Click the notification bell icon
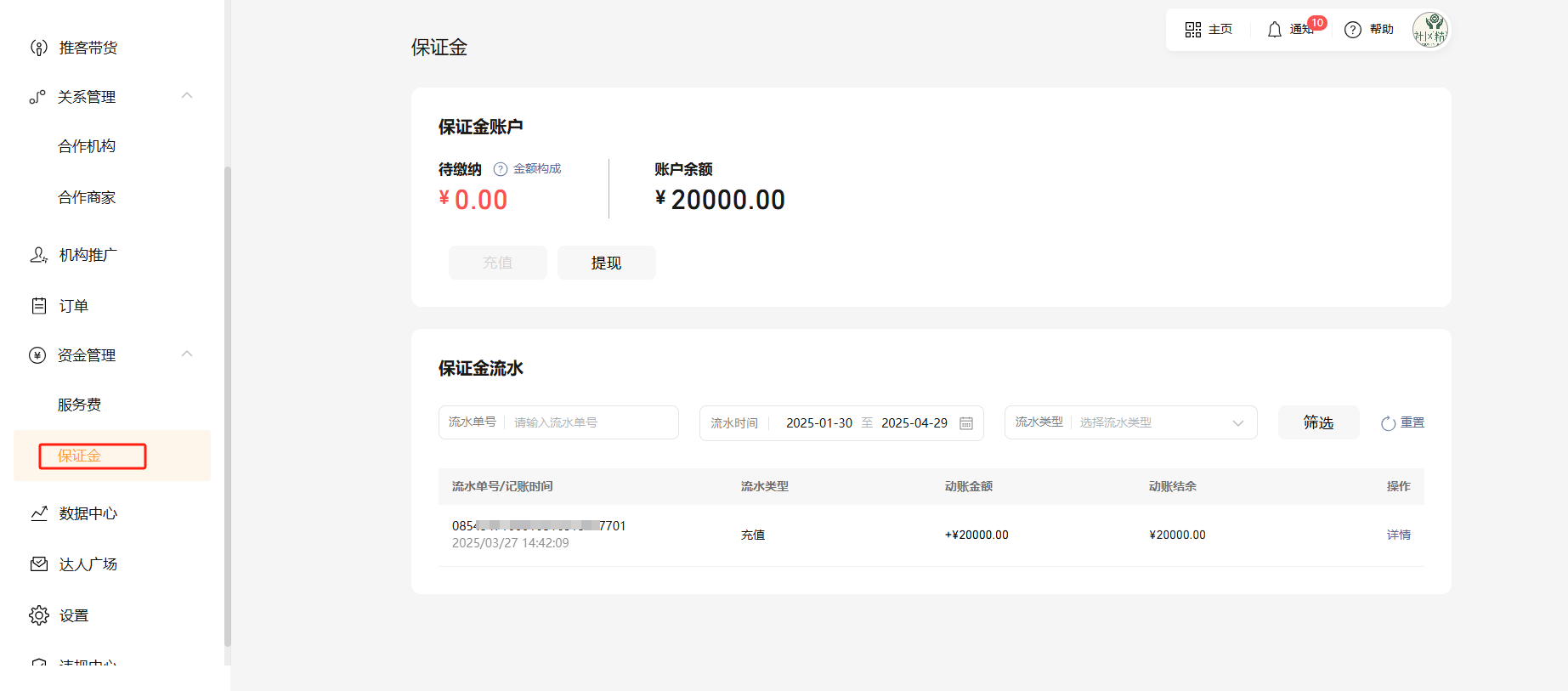This screenshot has width=1568, height=691. [1274, 30]
